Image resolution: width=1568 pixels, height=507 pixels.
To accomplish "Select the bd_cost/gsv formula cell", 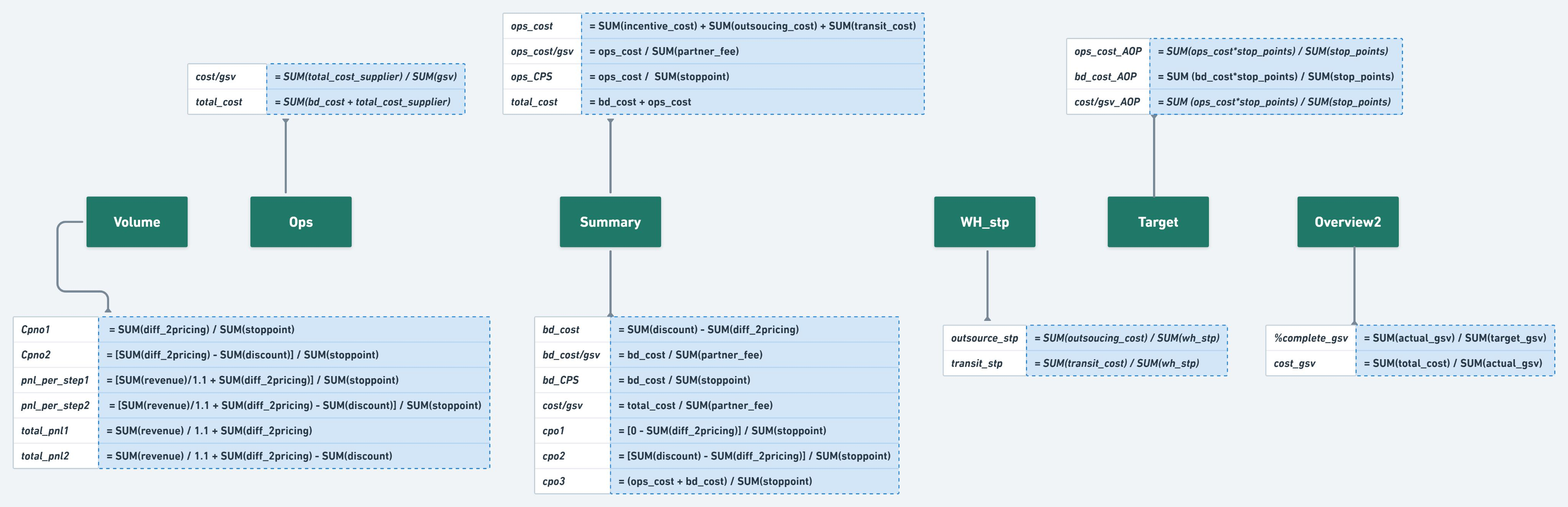I will 753,355.
